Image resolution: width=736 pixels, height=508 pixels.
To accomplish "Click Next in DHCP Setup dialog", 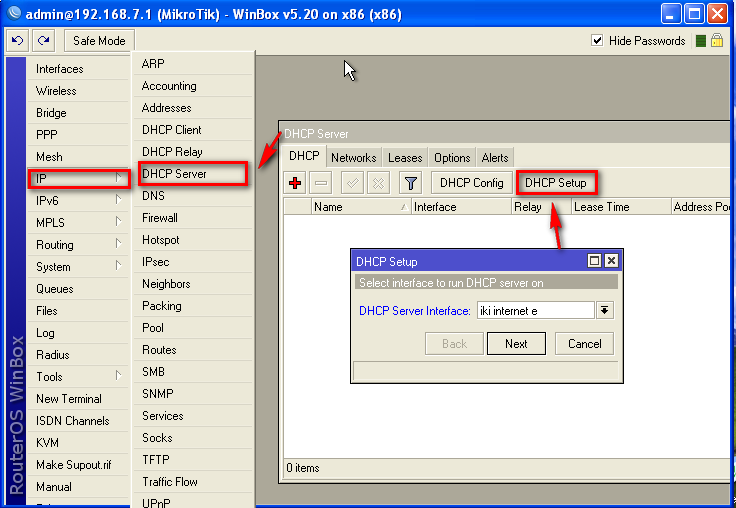I will coord(516,344).
